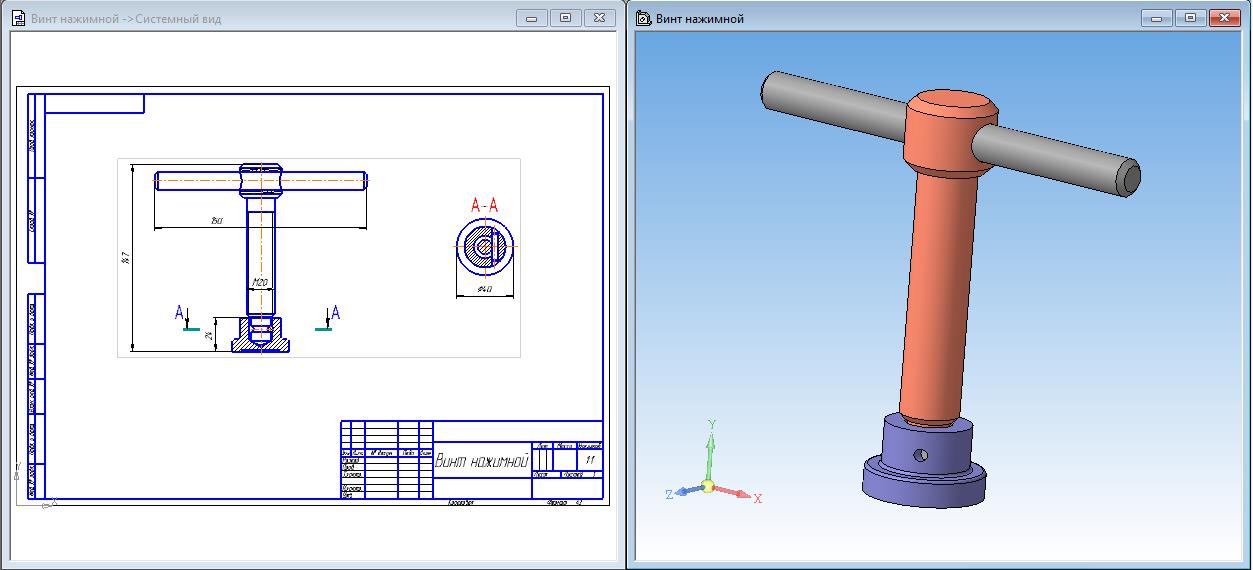Viewport: 1253px width, 570px height.
Task: Click the 3D model document icon in right window title
Action: pos(644,18)
